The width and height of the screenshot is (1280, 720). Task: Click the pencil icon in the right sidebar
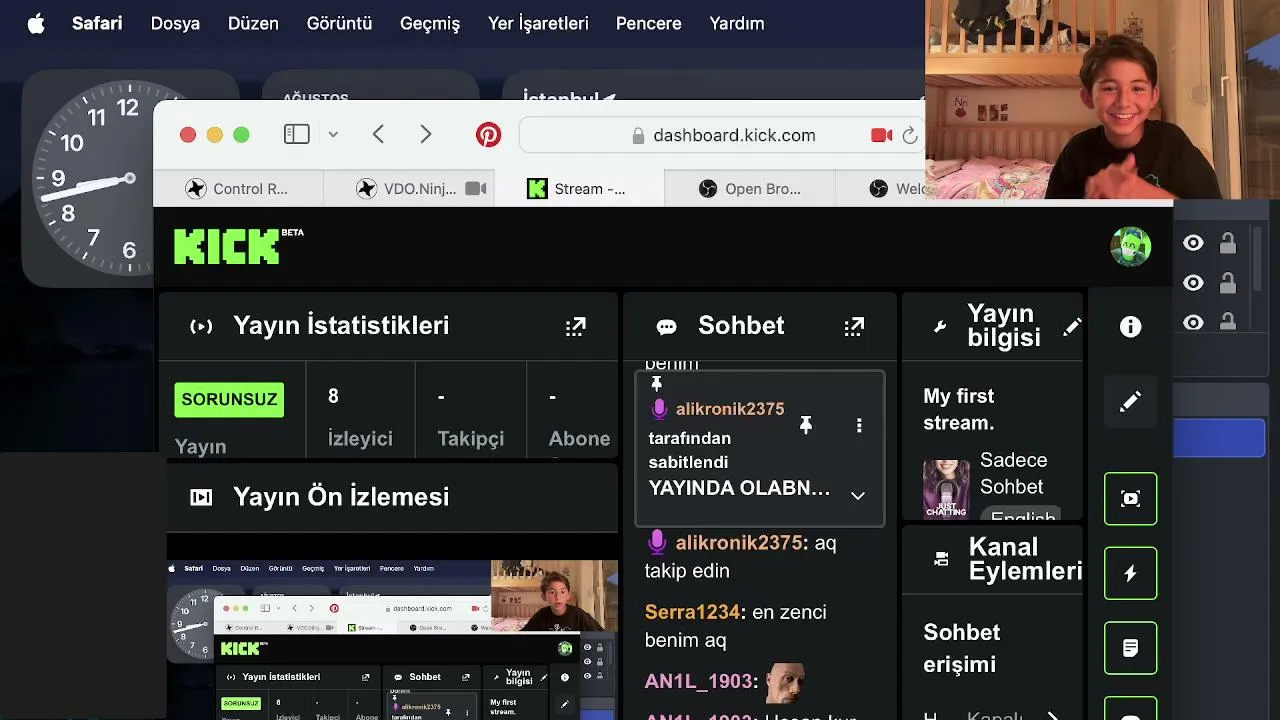click(x=1131, y=401)
